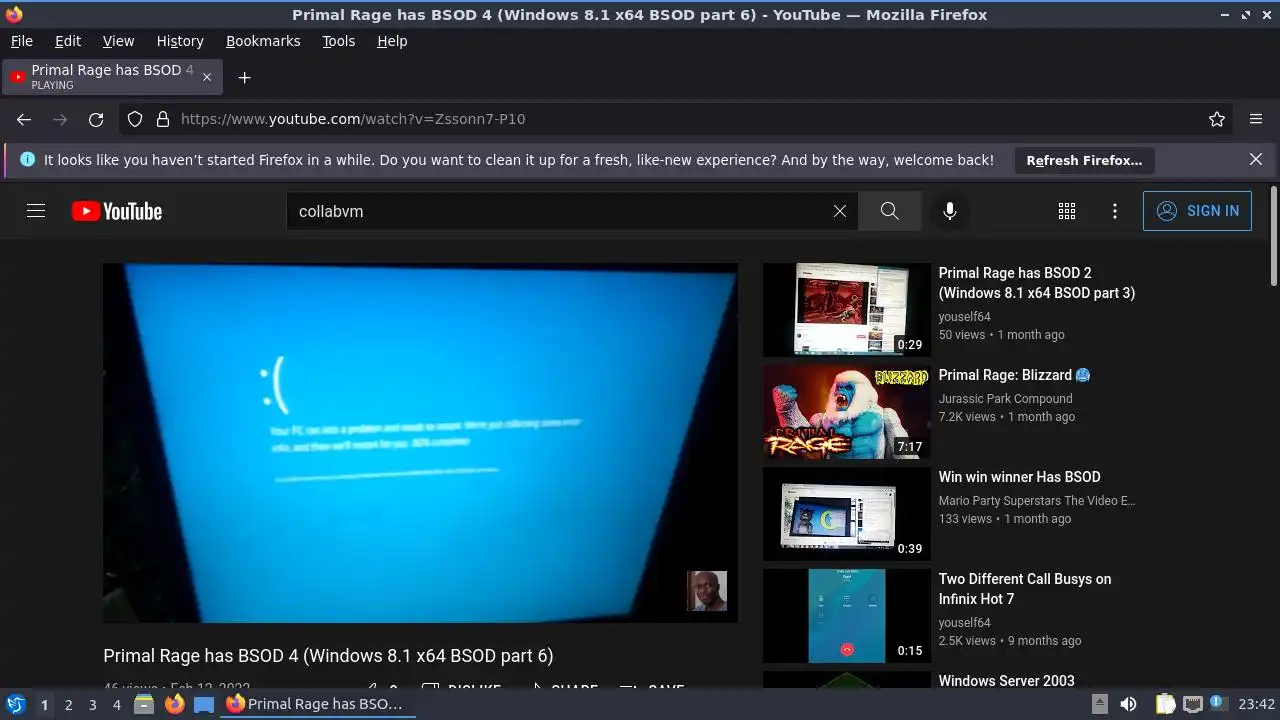Click the update notifier tray icon
The width and height of the screenshot is (1280, 720).
coord(1217,704)
